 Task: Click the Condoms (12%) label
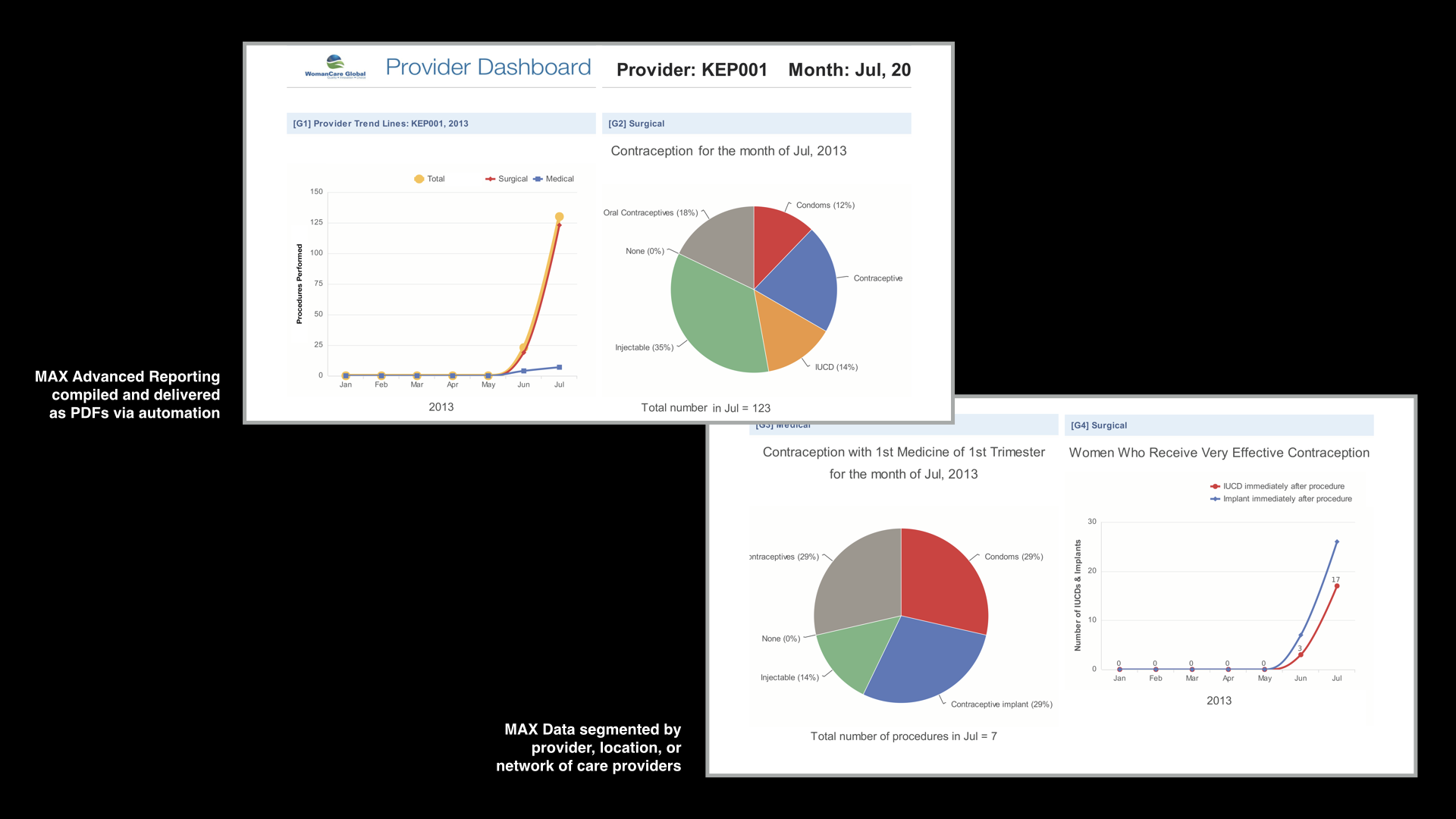825,206
